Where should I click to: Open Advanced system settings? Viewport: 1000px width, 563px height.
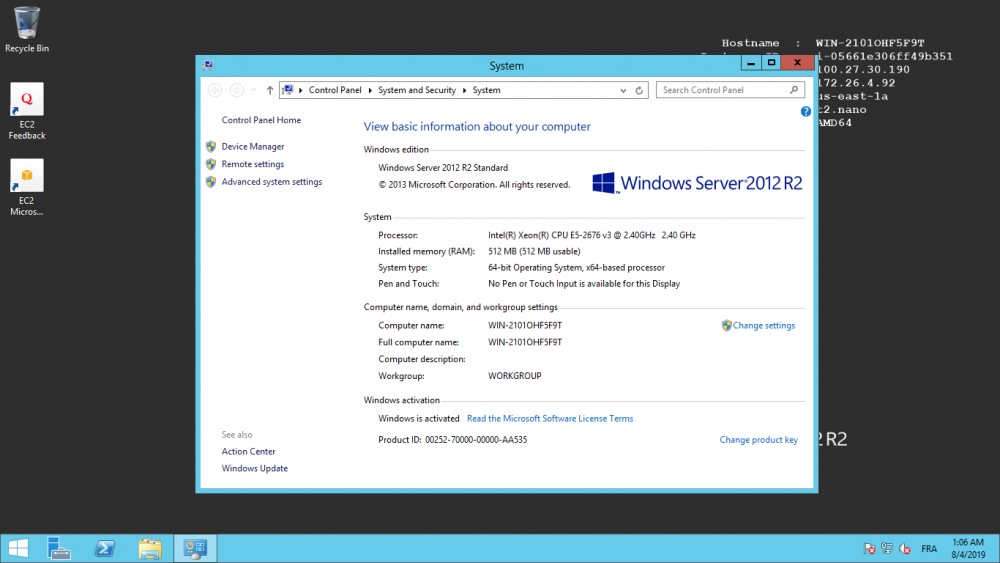coord(272,182)
